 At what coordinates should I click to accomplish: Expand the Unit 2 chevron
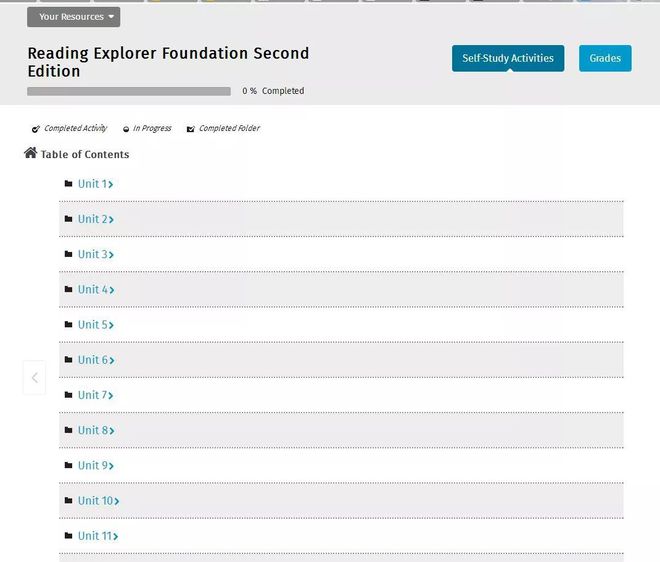[x=111, y=220]
